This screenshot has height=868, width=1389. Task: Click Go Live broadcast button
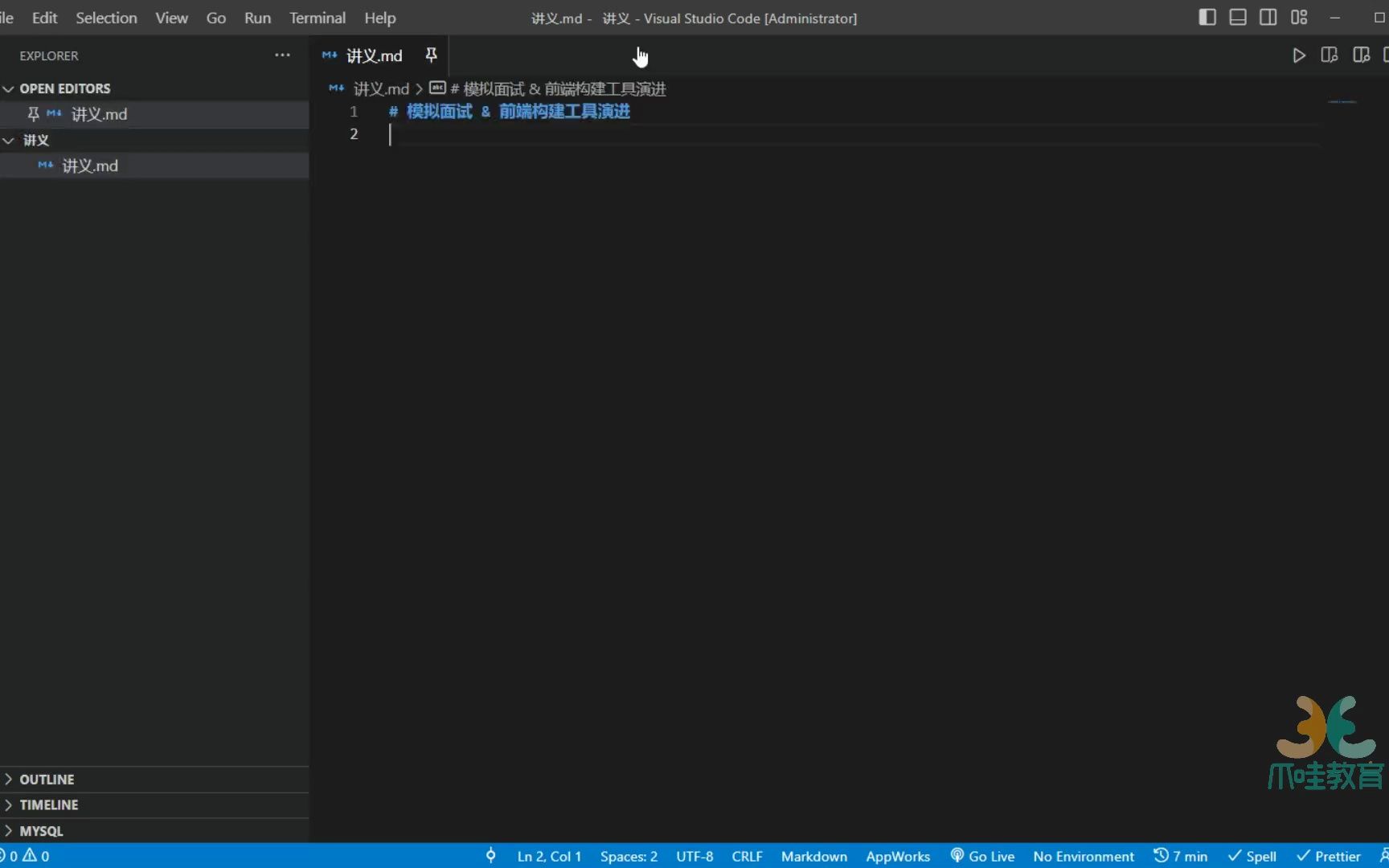click(x=982, y=856)
